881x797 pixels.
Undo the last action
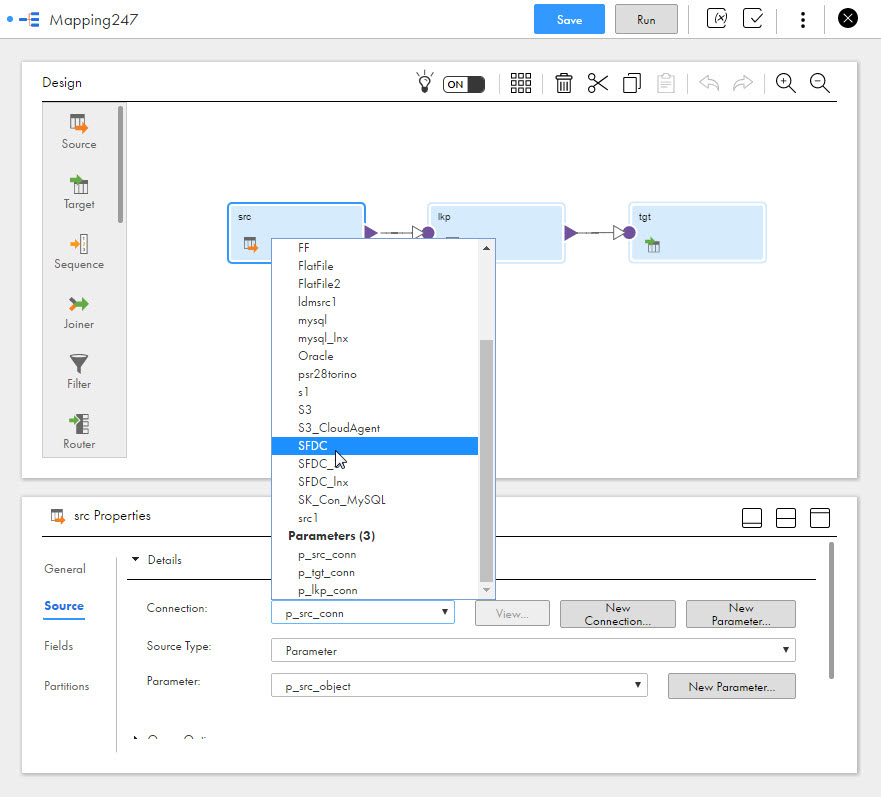[x=709, y=83]
